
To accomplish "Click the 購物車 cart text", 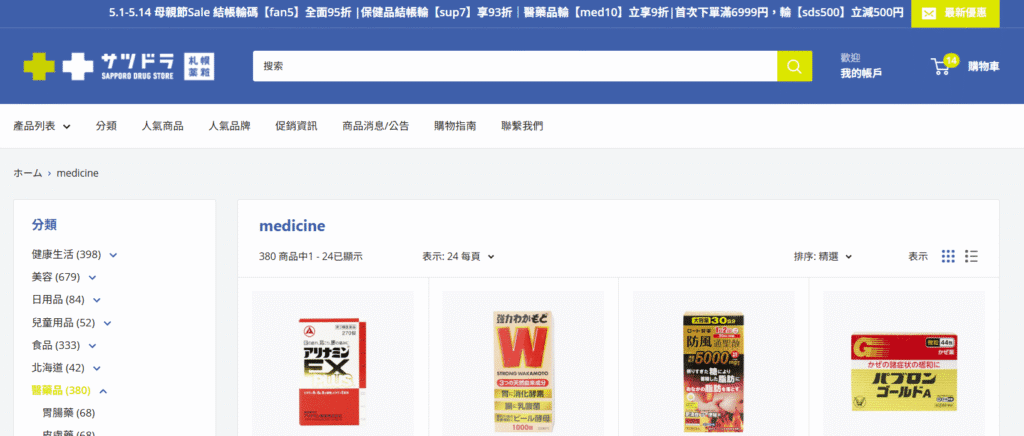I will coord(984,66).
